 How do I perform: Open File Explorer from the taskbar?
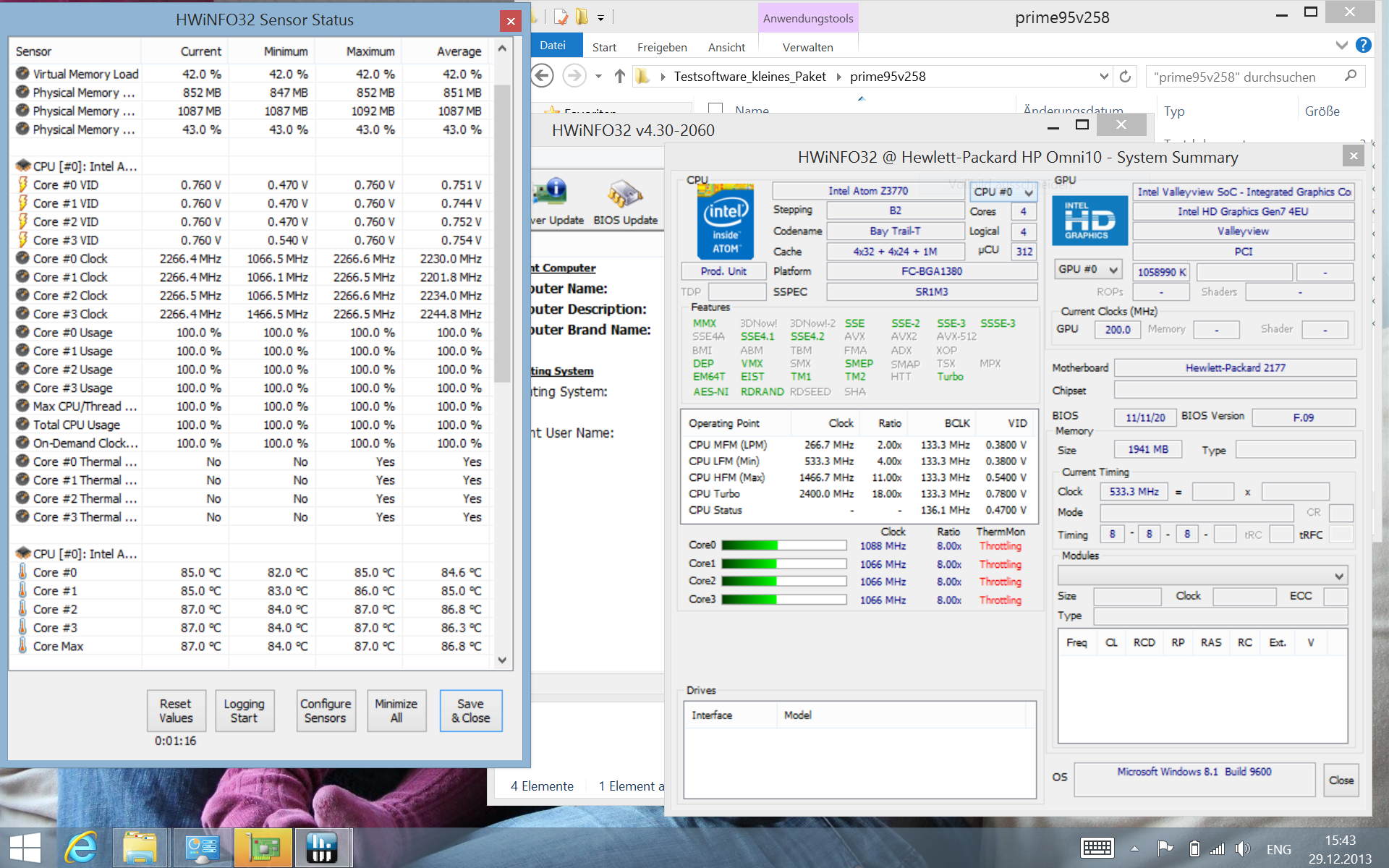[140, 847]
